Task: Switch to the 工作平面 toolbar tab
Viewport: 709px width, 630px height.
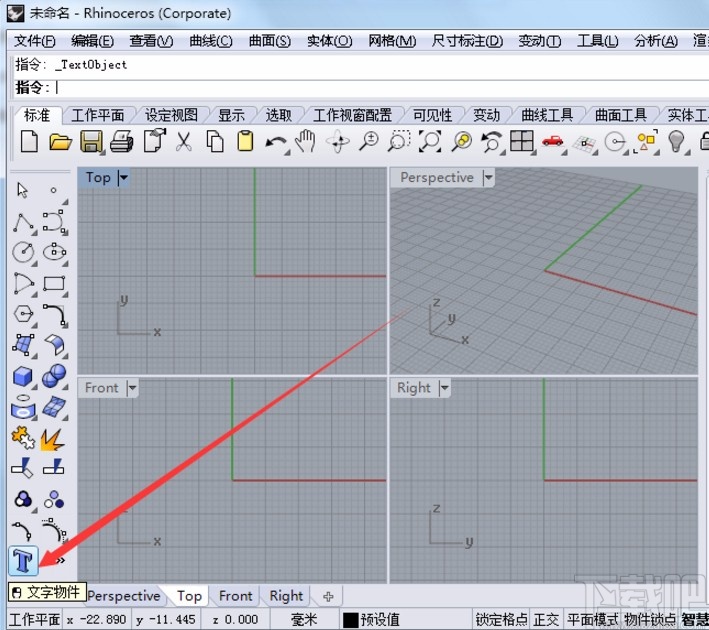Action: tap(98, 115)
